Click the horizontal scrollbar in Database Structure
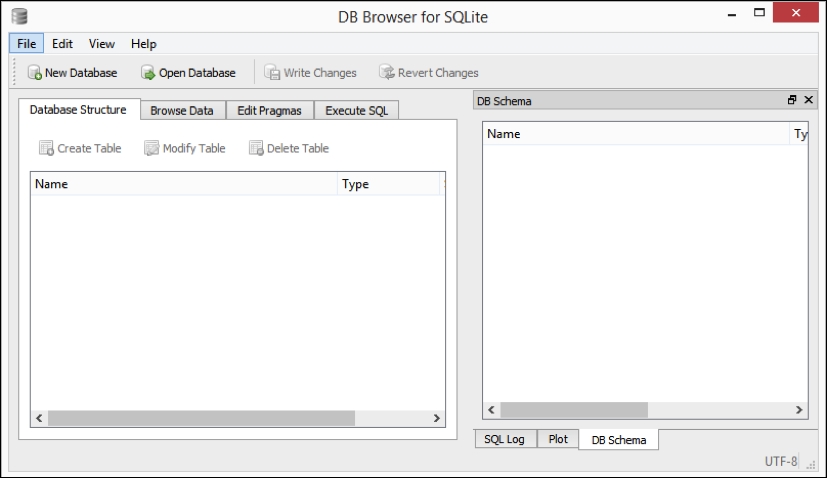 pos(200,417)
